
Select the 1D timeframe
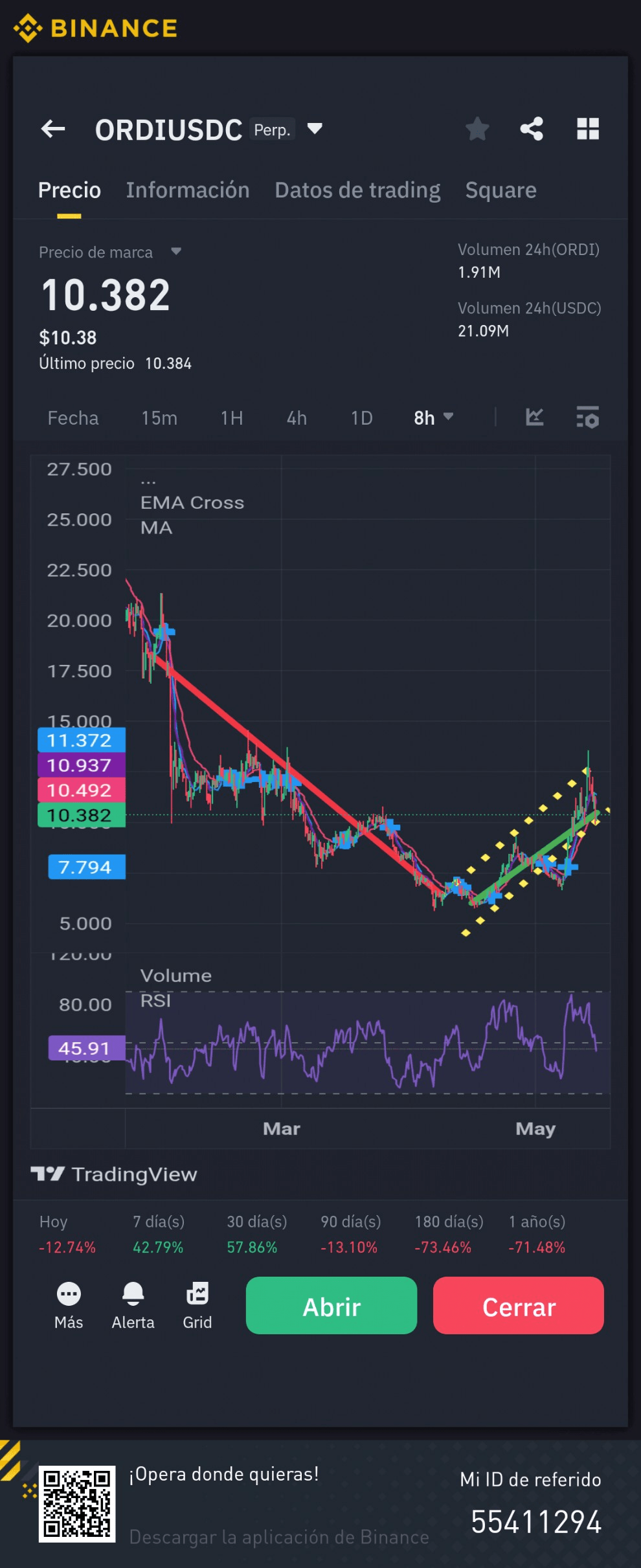click(362, 418)
